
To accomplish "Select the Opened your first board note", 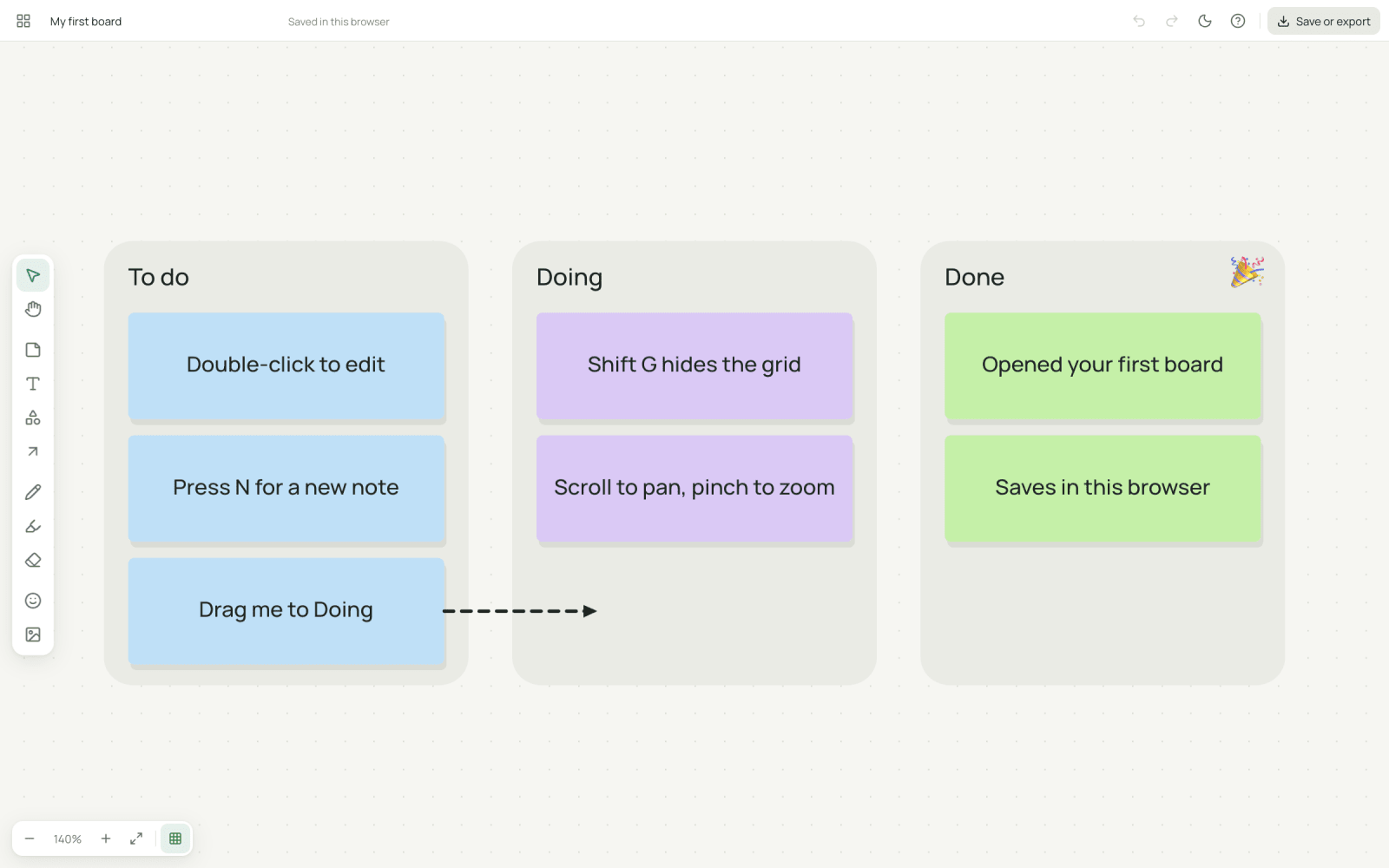I will (1103, 366).
